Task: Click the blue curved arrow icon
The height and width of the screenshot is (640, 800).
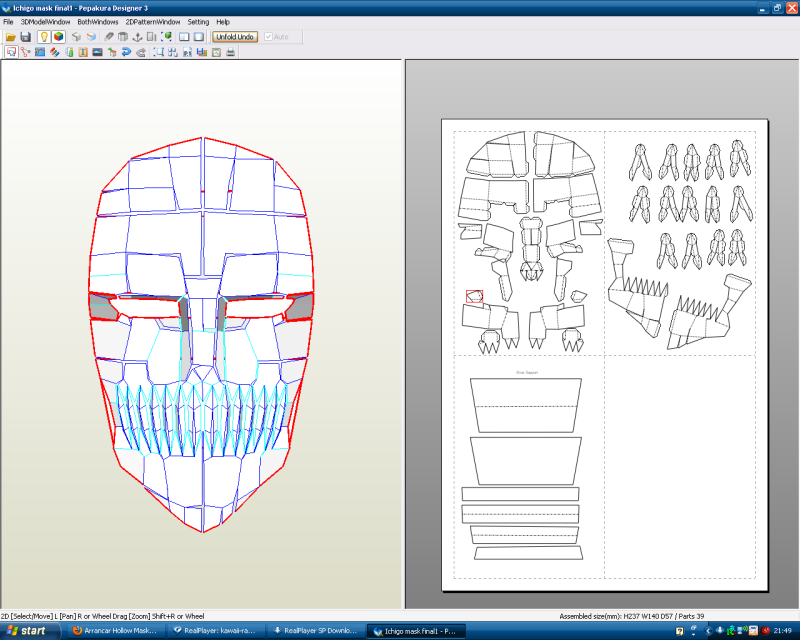Action: (x=126, y=52)
